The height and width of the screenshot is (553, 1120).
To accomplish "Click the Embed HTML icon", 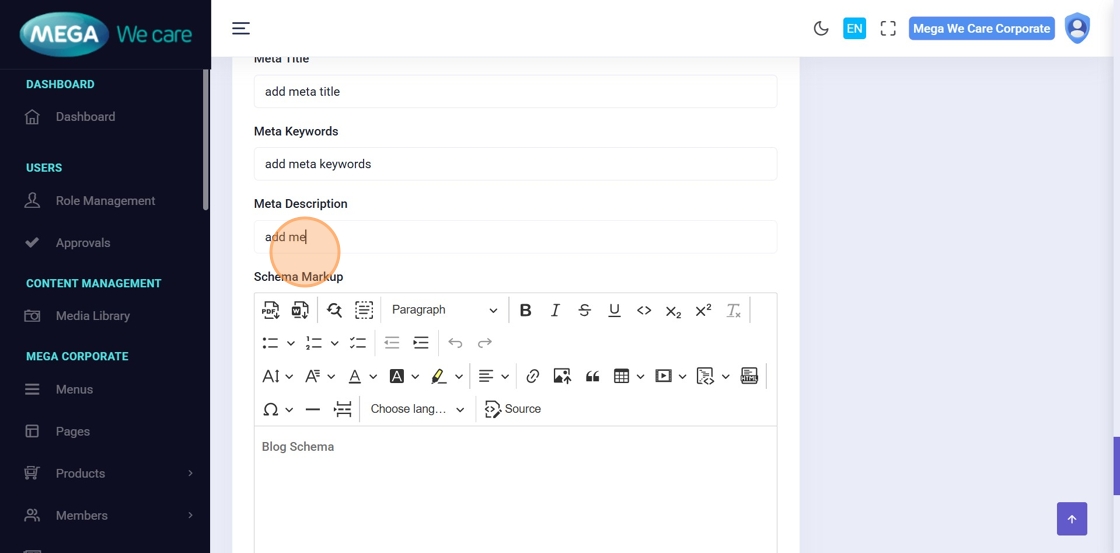I will pos(749,376).
